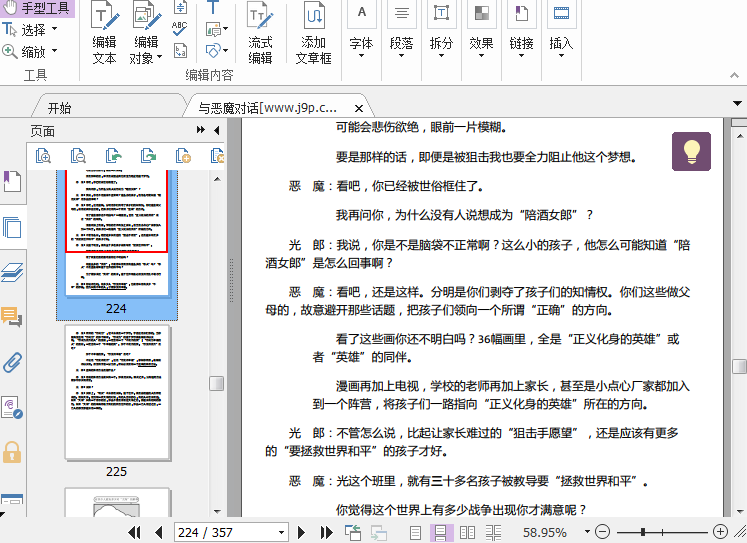This screenshot has width=747, height=543.
Task: Select page 225 thumbnail
Action: click(117, 393)
